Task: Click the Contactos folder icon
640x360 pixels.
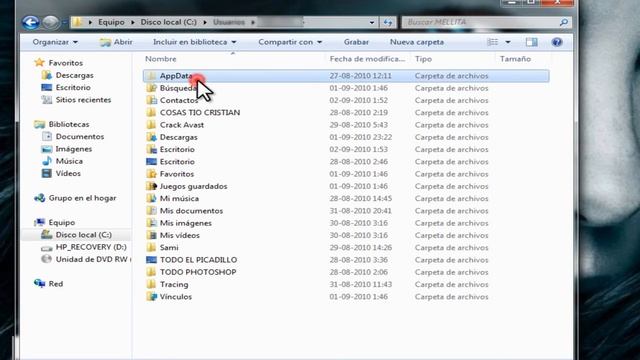Action: (151, 100)
